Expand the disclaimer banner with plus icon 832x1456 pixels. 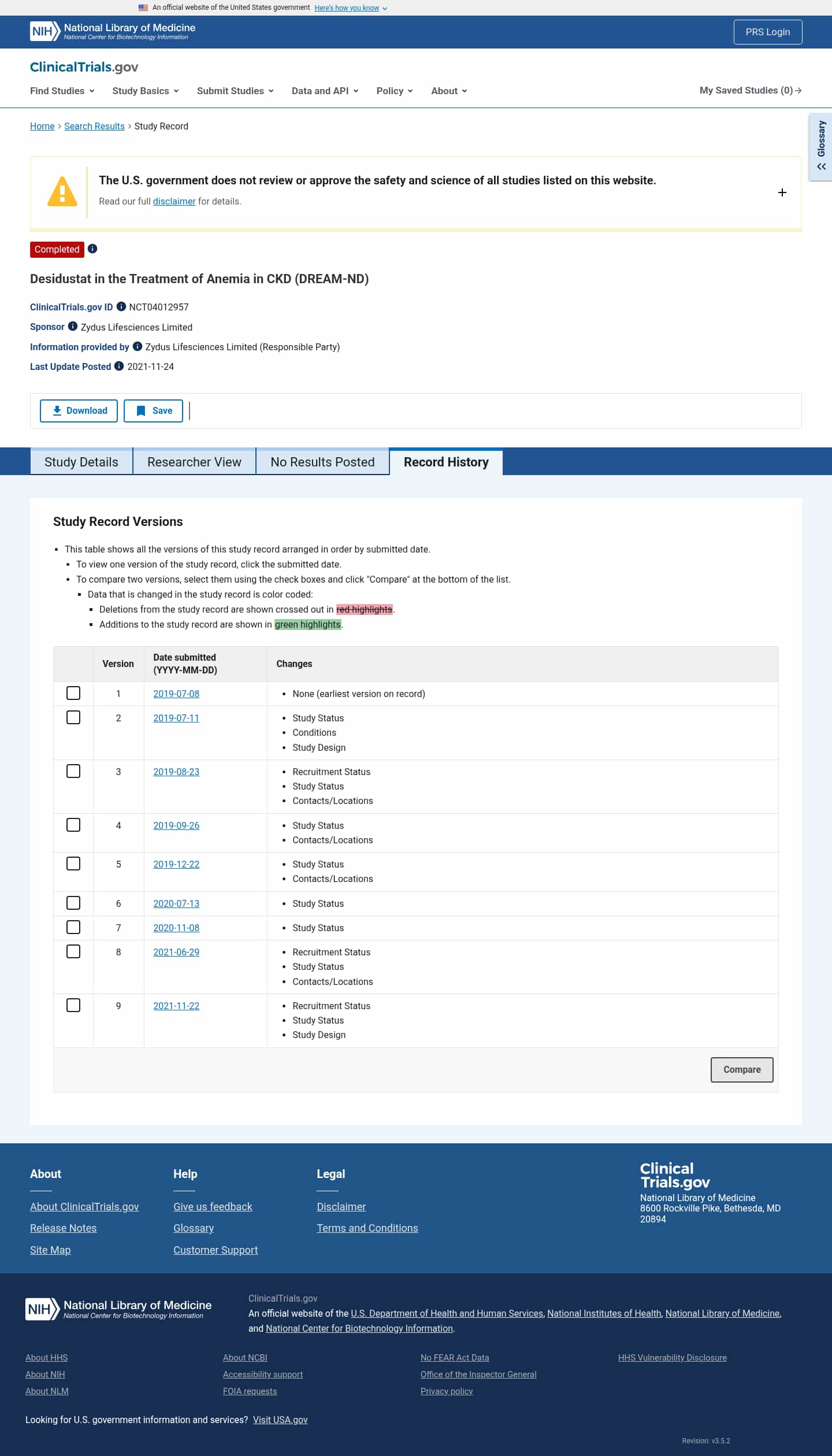[782, 192]
